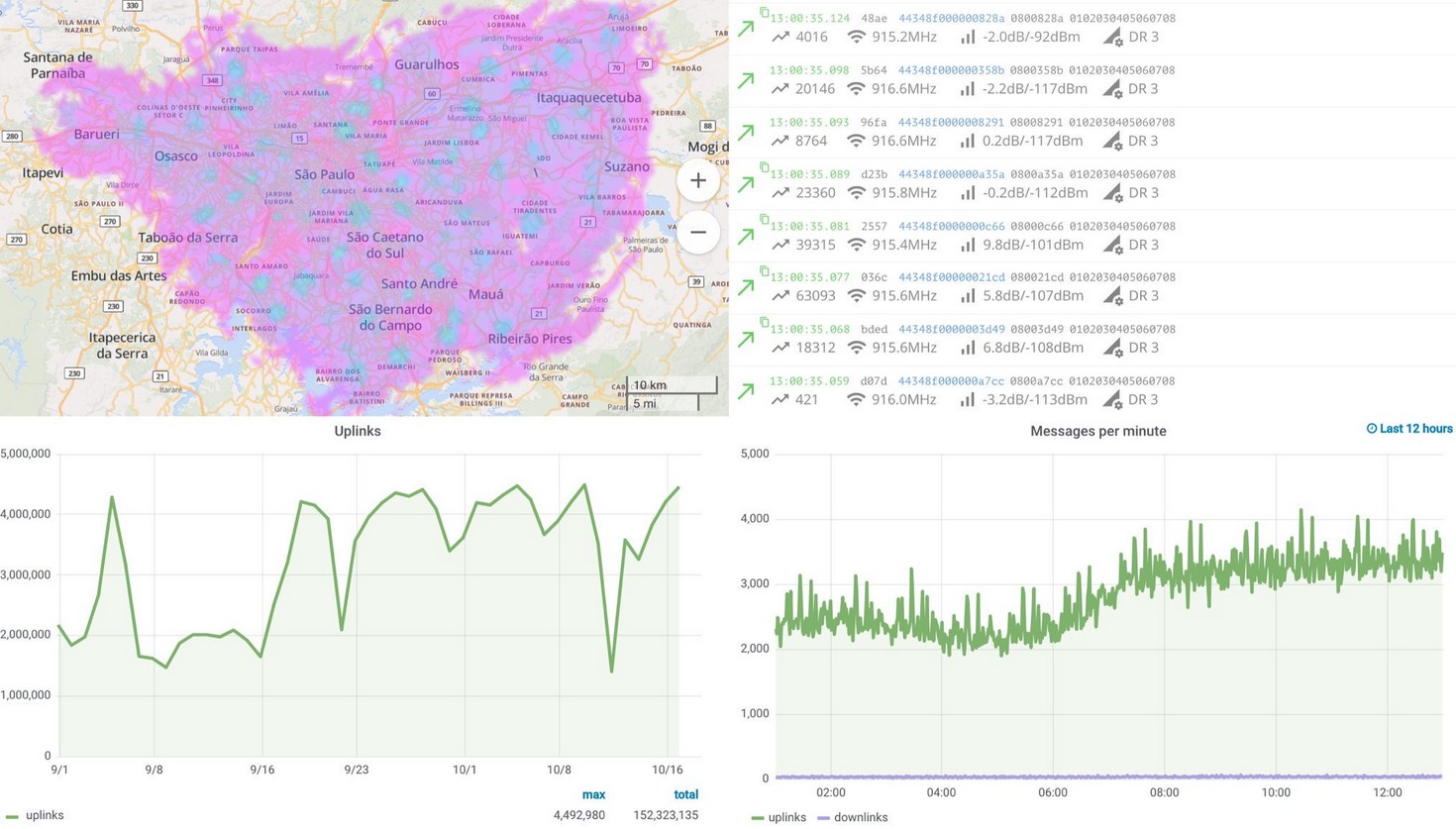Zoom in on the São Paulo coverage map
1456x829 pixels.
[698, 180]
